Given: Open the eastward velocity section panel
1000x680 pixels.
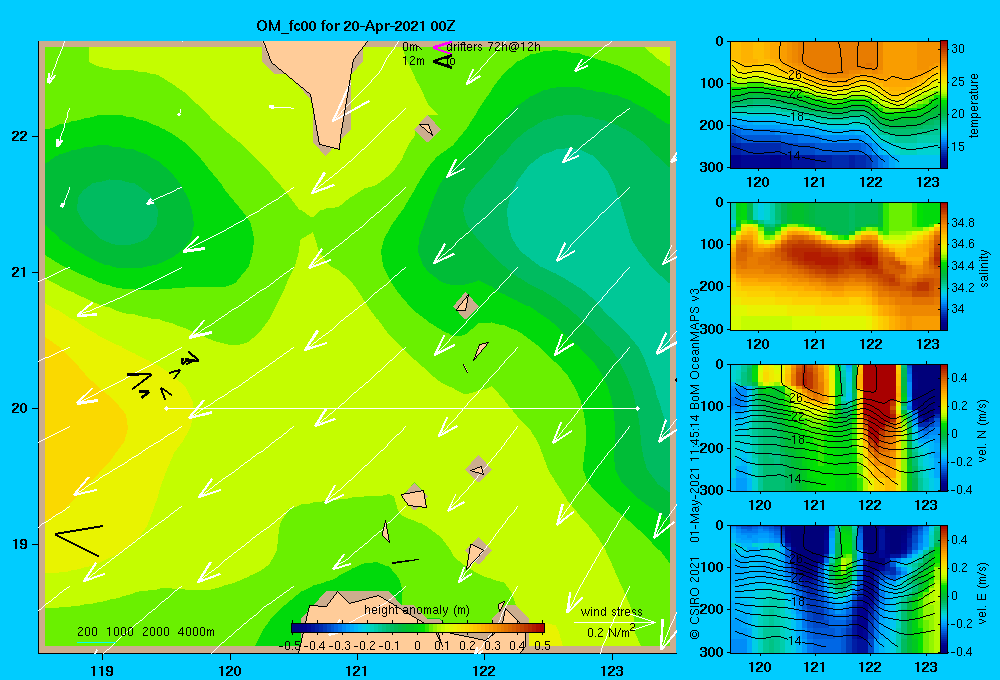Looking at the screenshot, I should [x=834, y=589].
